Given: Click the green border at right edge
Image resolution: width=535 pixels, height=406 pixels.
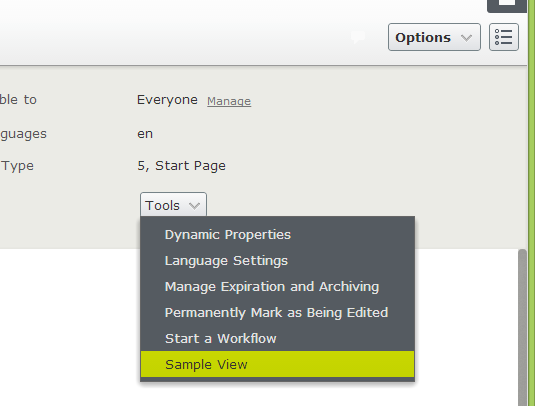Looking at the screenshot, I should click(x=532, y=203).
